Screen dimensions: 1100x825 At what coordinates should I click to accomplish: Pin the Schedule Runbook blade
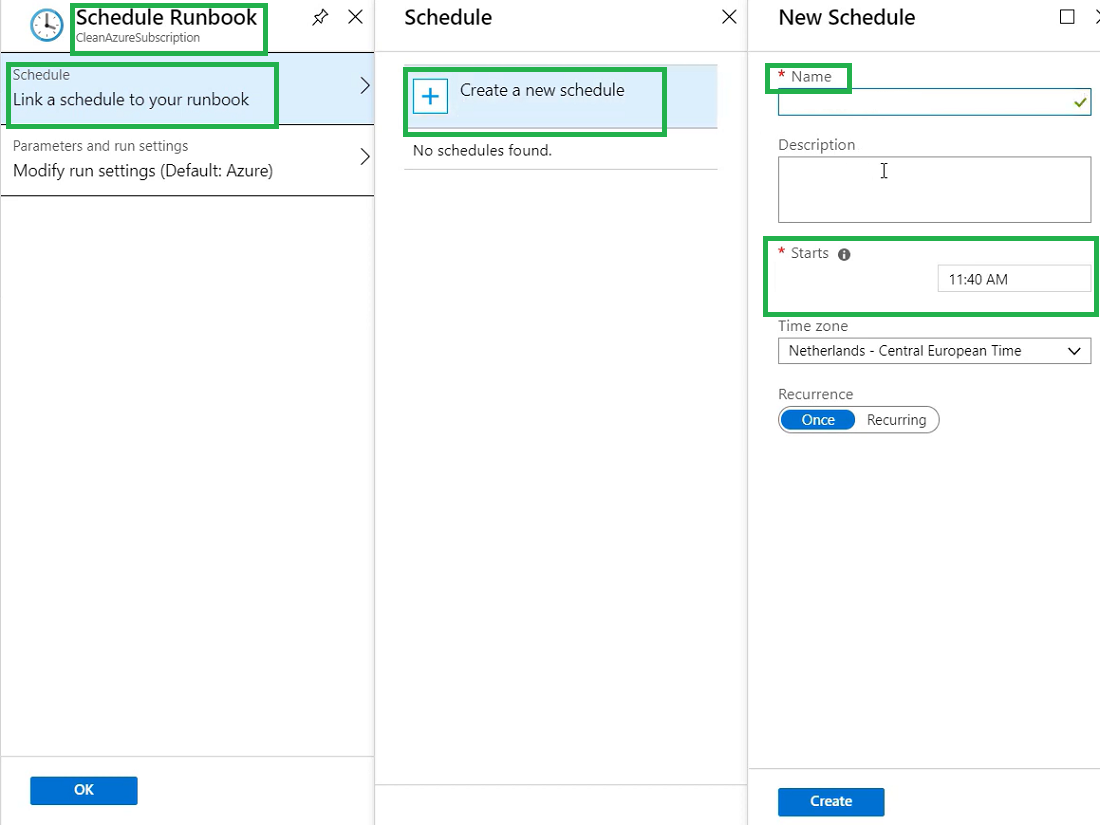click(320, 17)
